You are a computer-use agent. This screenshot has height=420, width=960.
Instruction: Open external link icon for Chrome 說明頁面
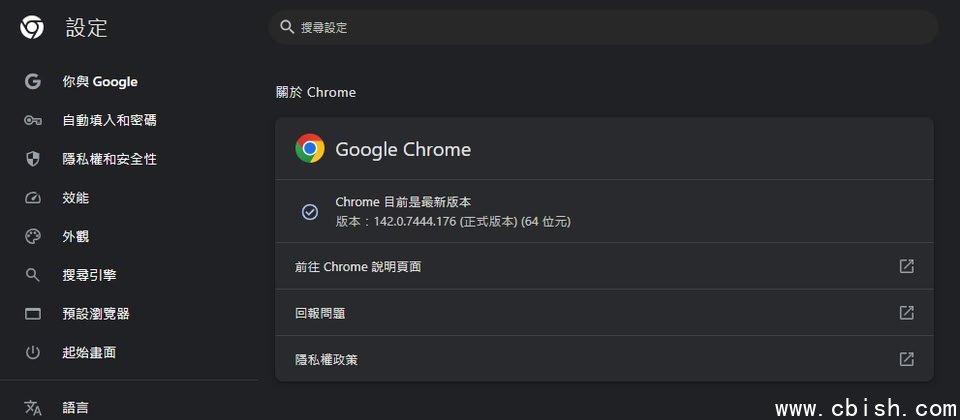(x=906, y=267)
